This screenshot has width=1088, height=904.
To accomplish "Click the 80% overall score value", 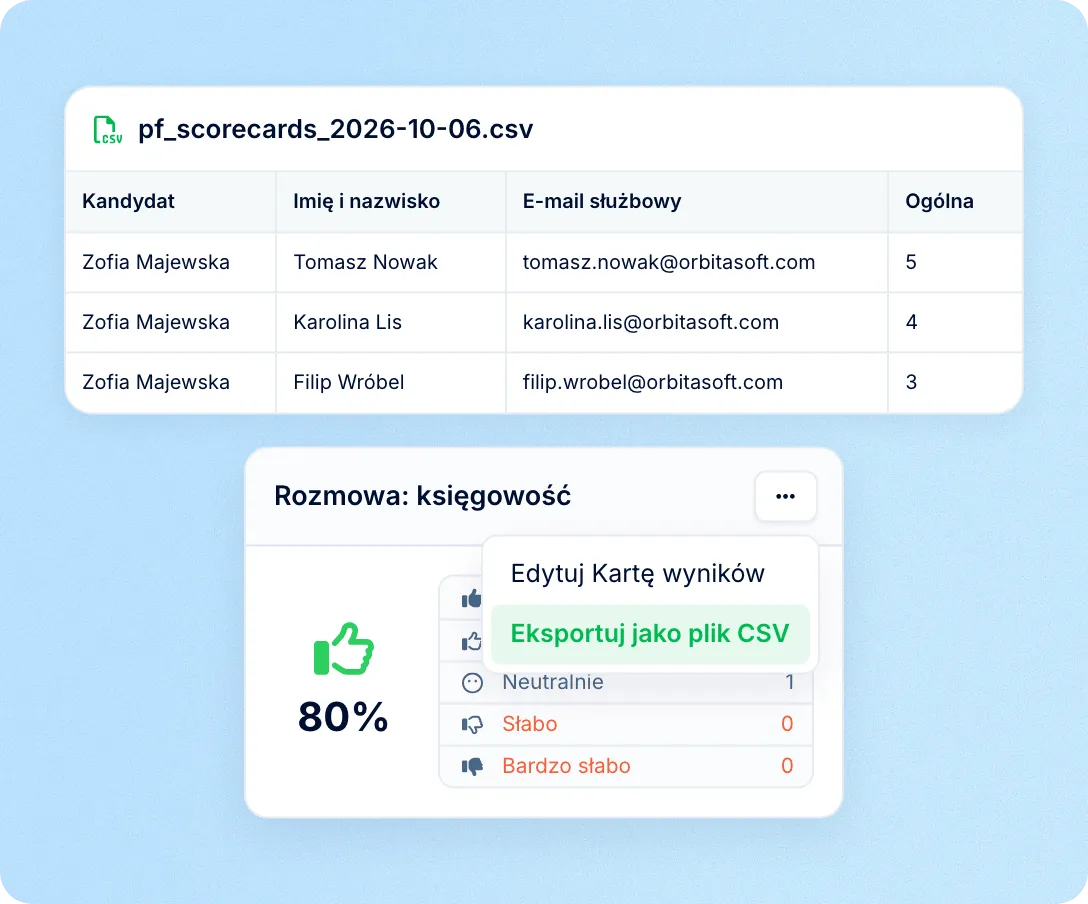I will (343, 717).
